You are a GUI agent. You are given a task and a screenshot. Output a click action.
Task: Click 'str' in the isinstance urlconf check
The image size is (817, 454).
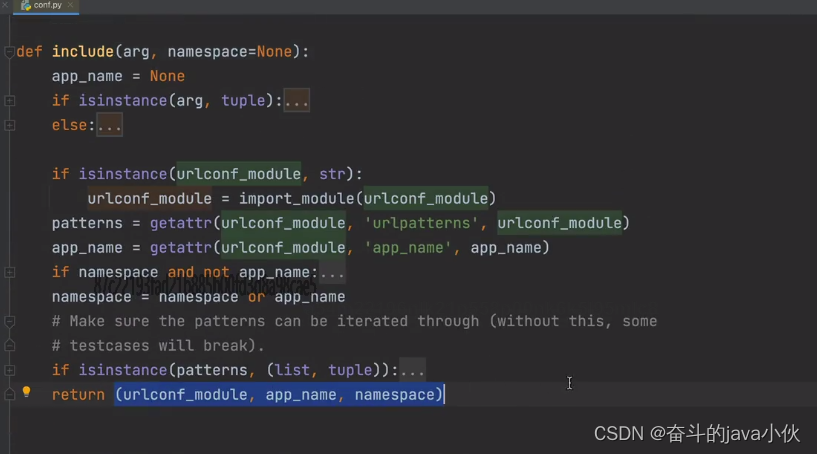pos(332,174)
